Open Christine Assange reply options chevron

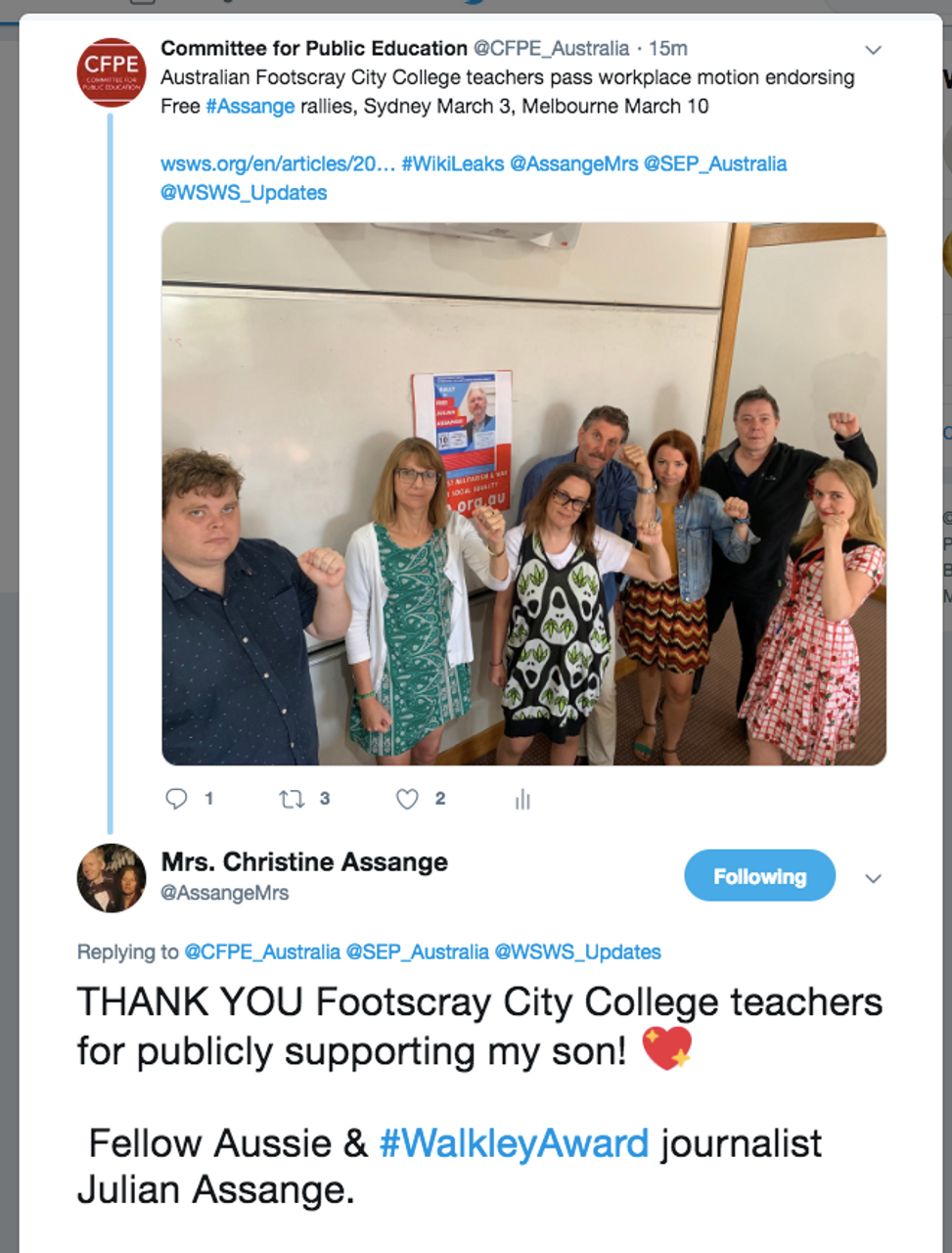(873, 878)
